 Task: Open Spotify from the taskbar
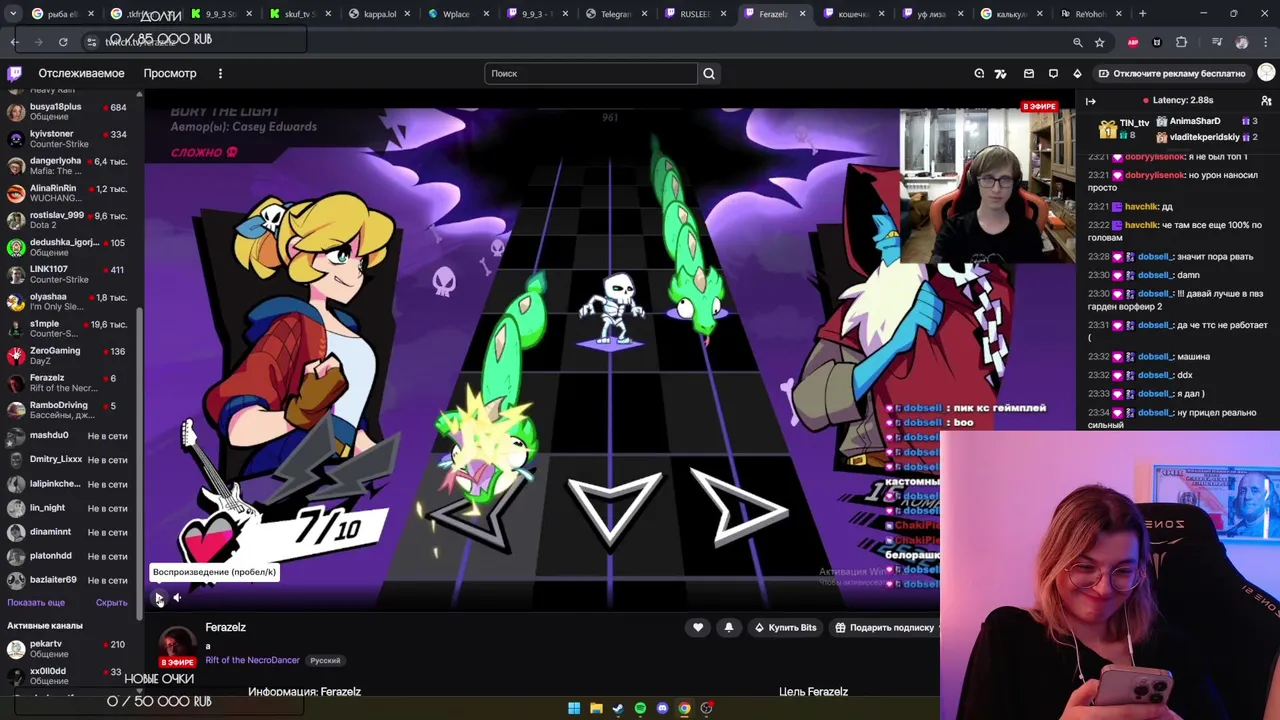(640, 708)
